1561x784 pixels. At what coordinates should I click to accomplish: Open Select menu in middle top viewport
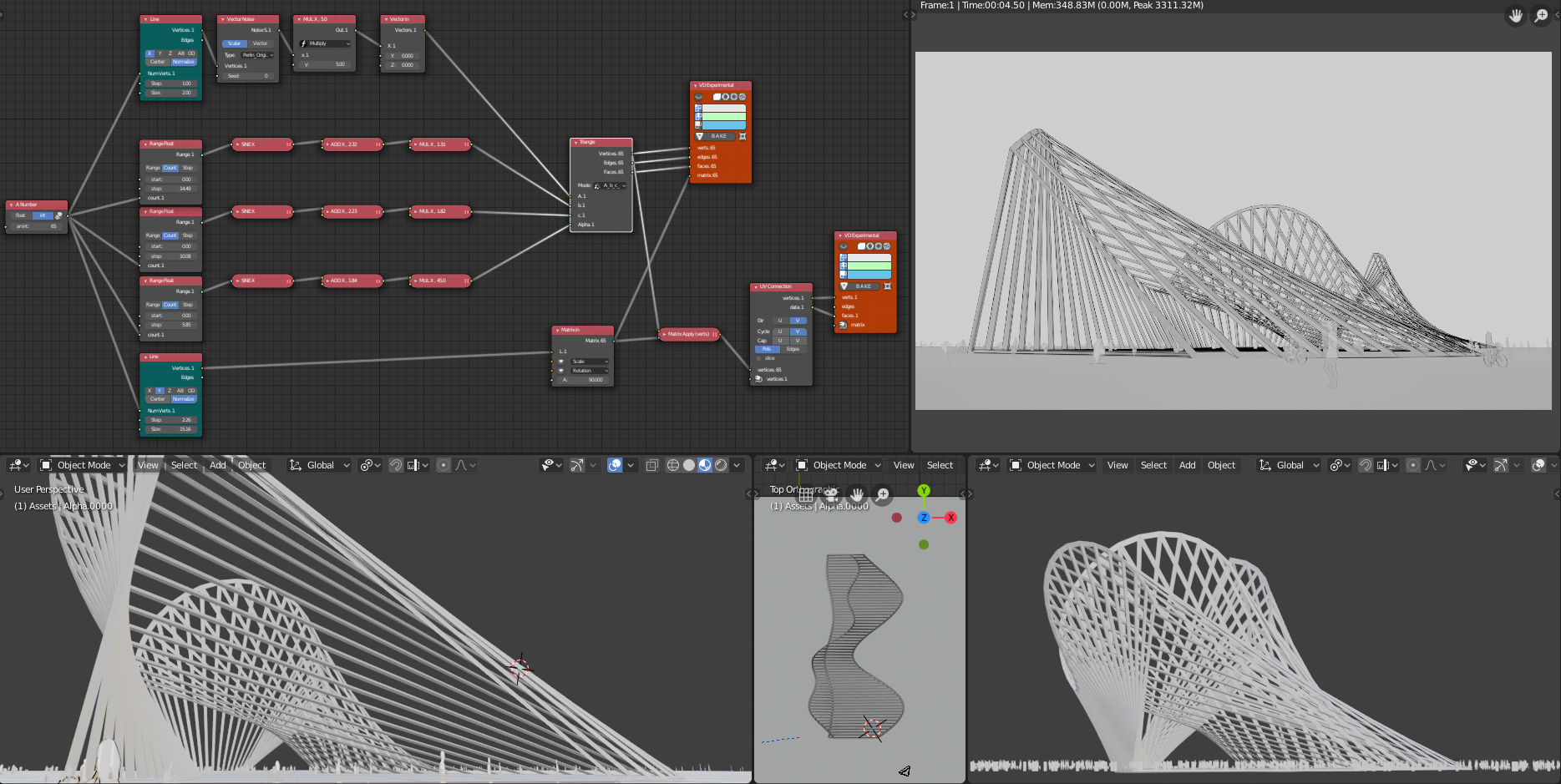click(940, 465)
